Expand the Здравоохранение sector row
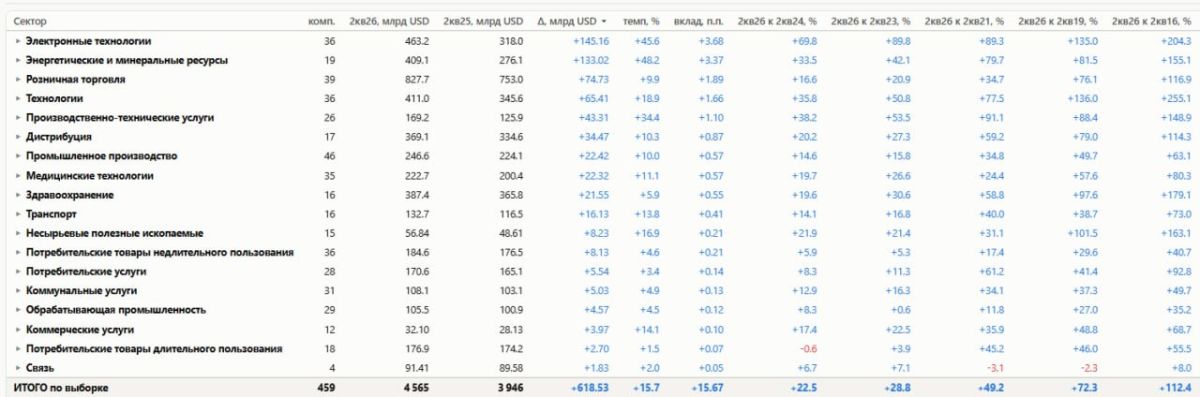This screenshot has height=397, width=1200. pos(17,195)
